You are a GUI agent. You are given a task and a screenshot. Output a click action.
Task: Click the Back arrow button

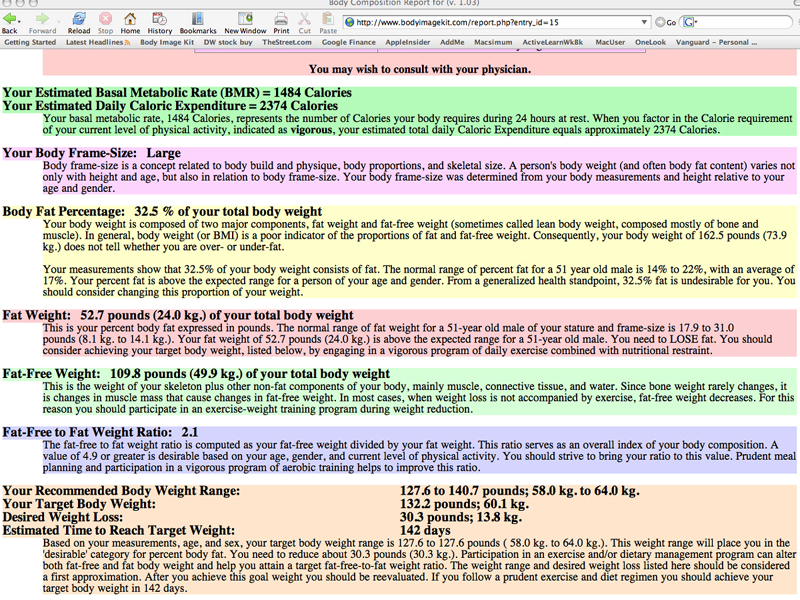pyautogui.click(x=10, y=19)
